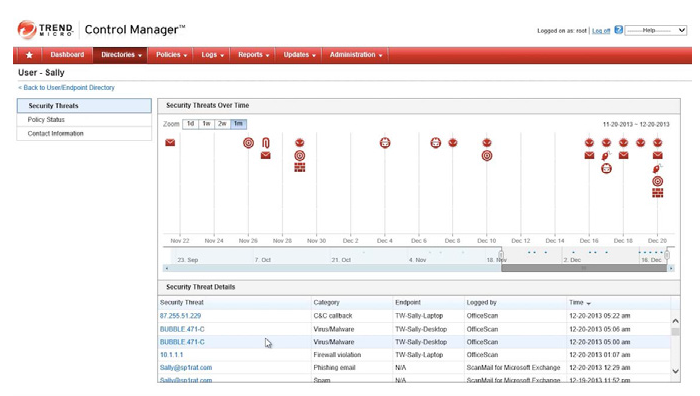The image size is (700, 396).
Task: Open the Help dropdown box
Action: click(655, 30)
